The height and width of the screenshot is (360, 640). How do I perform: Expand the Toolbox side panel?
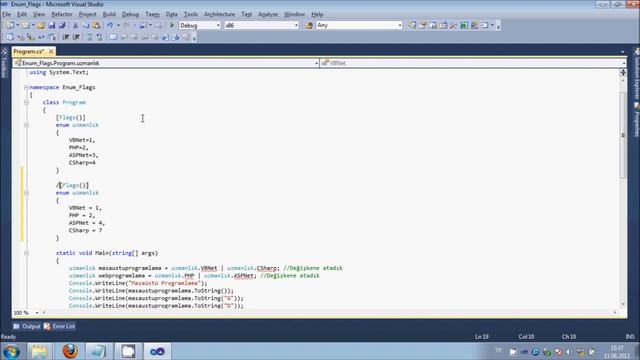4,63
